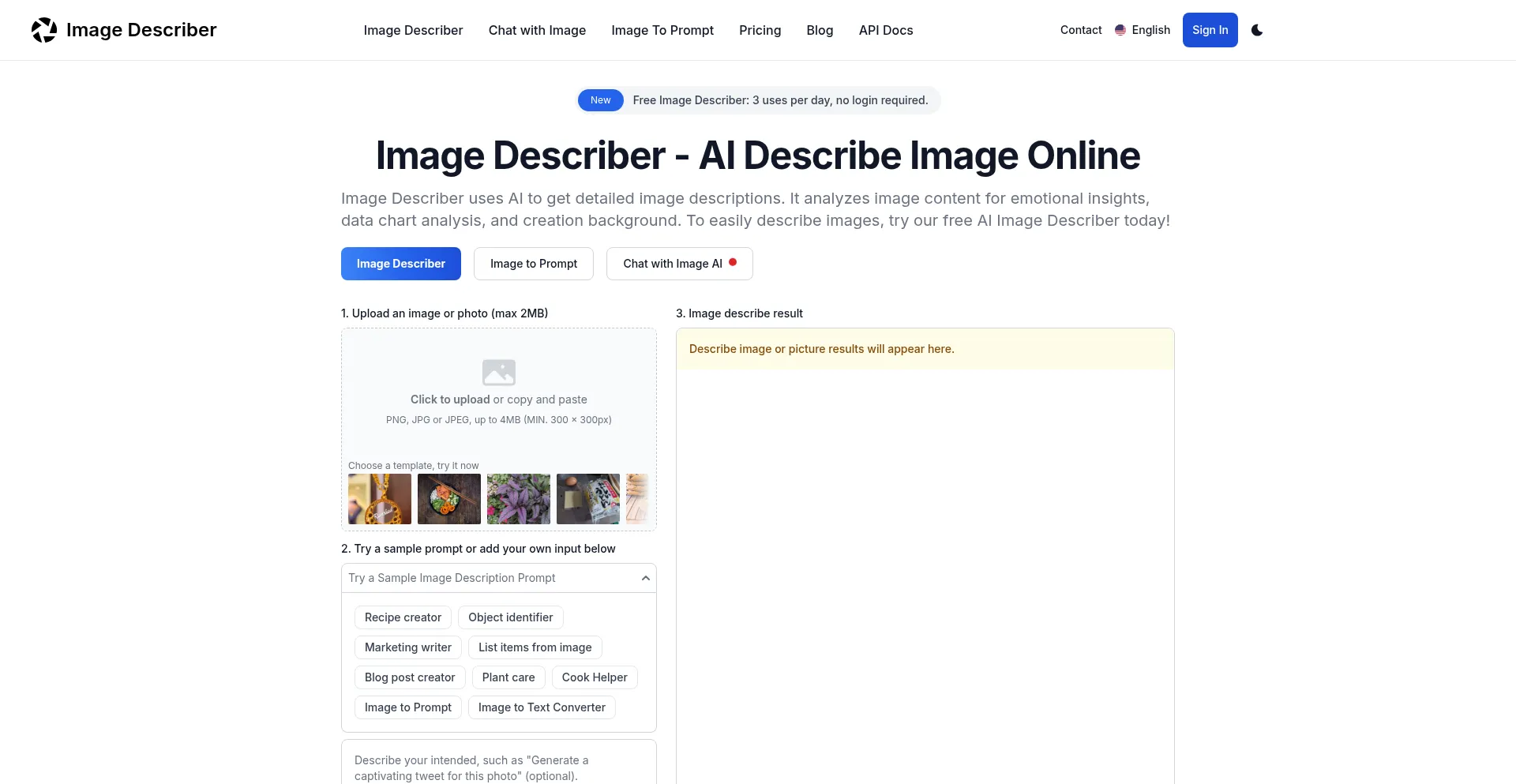
Task: Click the Sign In button
Action: coord(1210,30)
